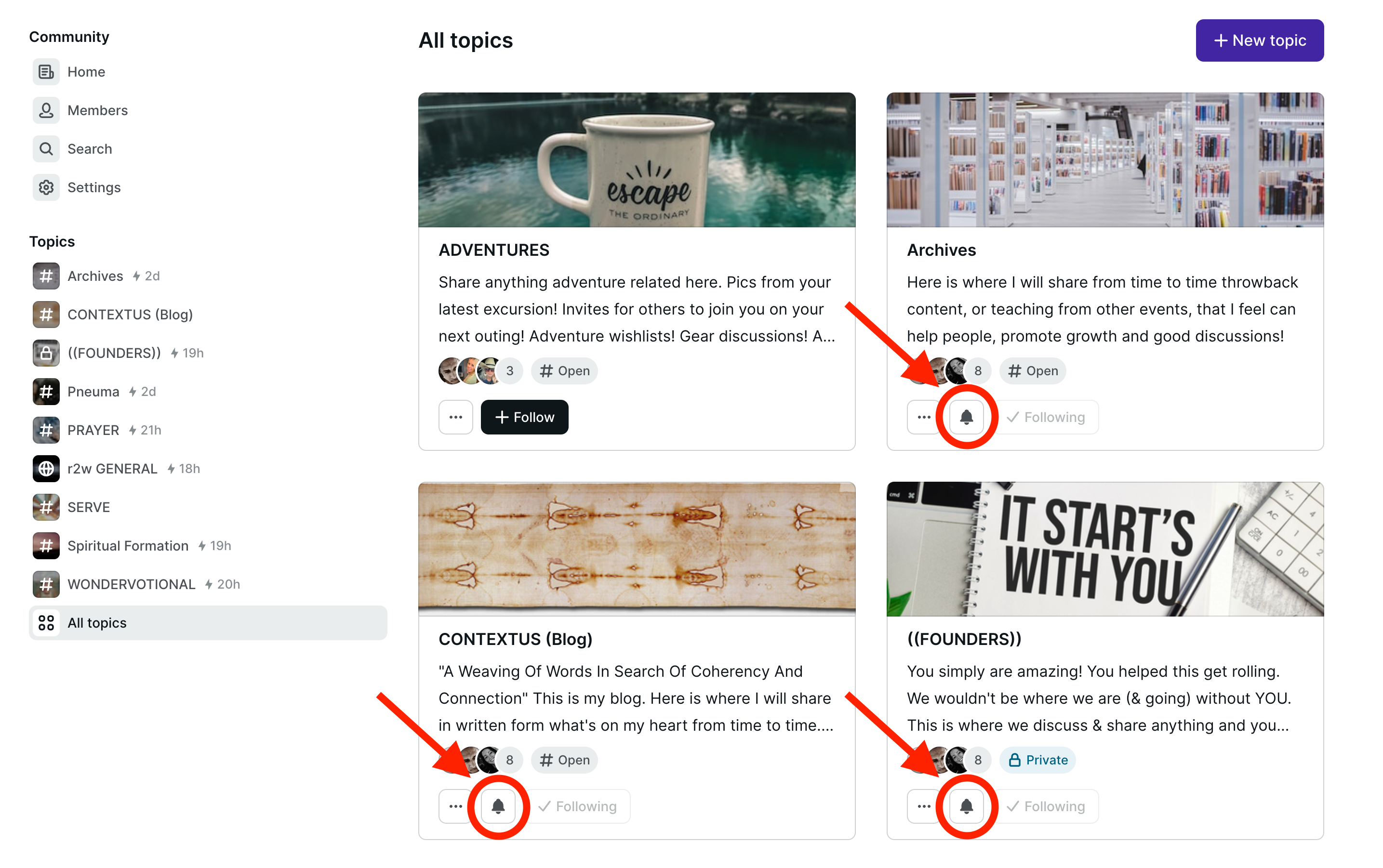This screenshot has width=1383, height=868.
Task: Open more options menu on ADVENTURES card
Action: coord(455,417)
